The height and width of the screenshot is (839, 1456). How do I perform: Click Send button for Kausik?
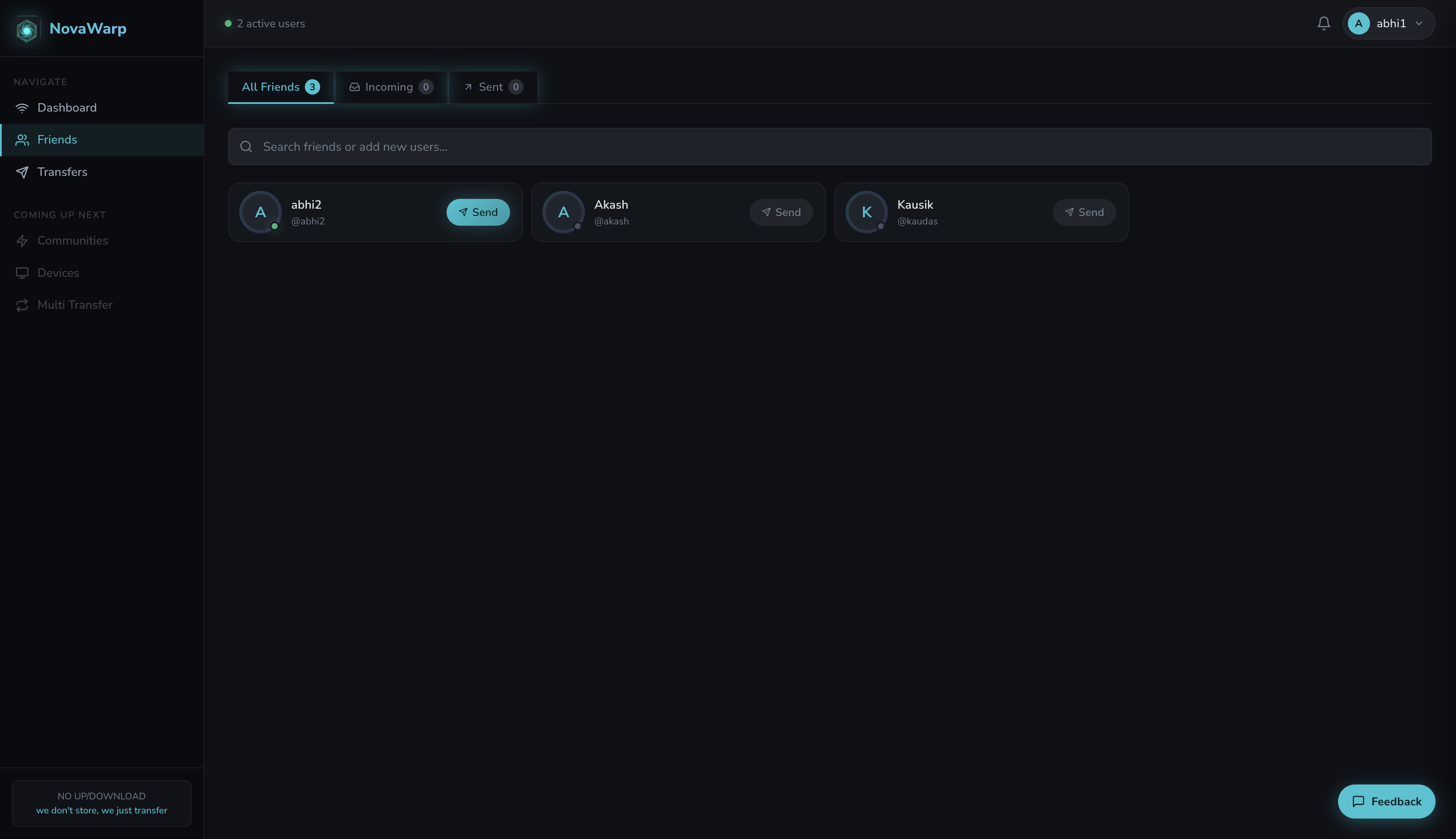1084,212
